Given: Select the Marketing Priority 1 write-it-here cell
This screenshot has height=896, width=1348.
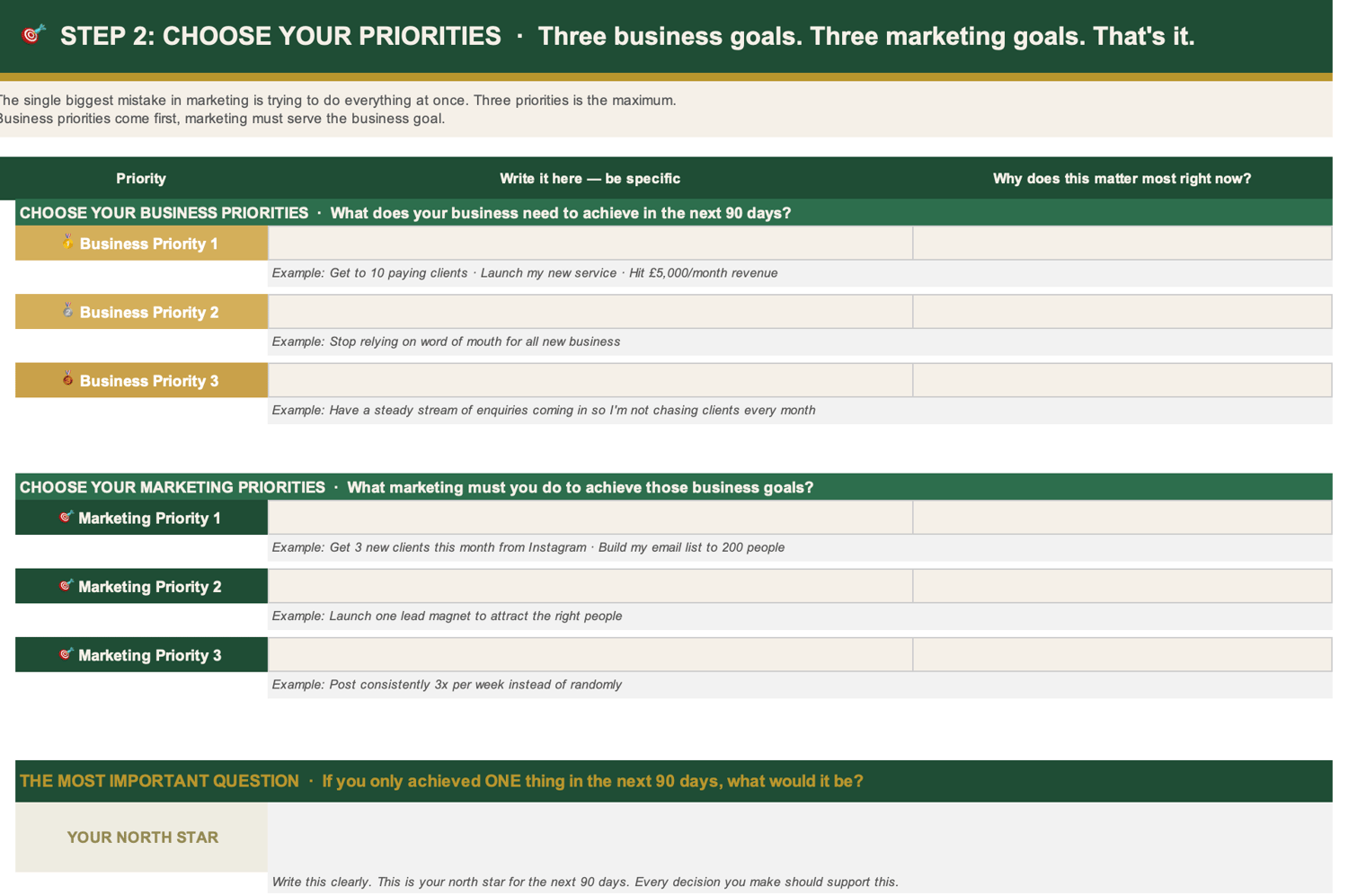Looking at the screenshot, I should 590,518.
